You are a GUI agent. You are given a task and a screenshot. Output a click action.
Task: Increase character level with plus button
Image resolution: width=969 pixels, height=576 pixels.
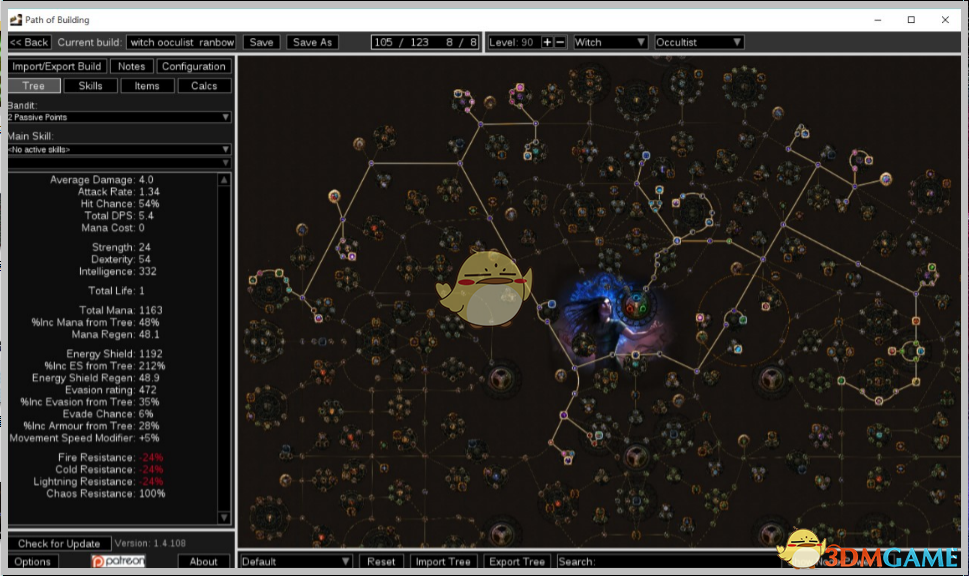(x=547, y=42)
